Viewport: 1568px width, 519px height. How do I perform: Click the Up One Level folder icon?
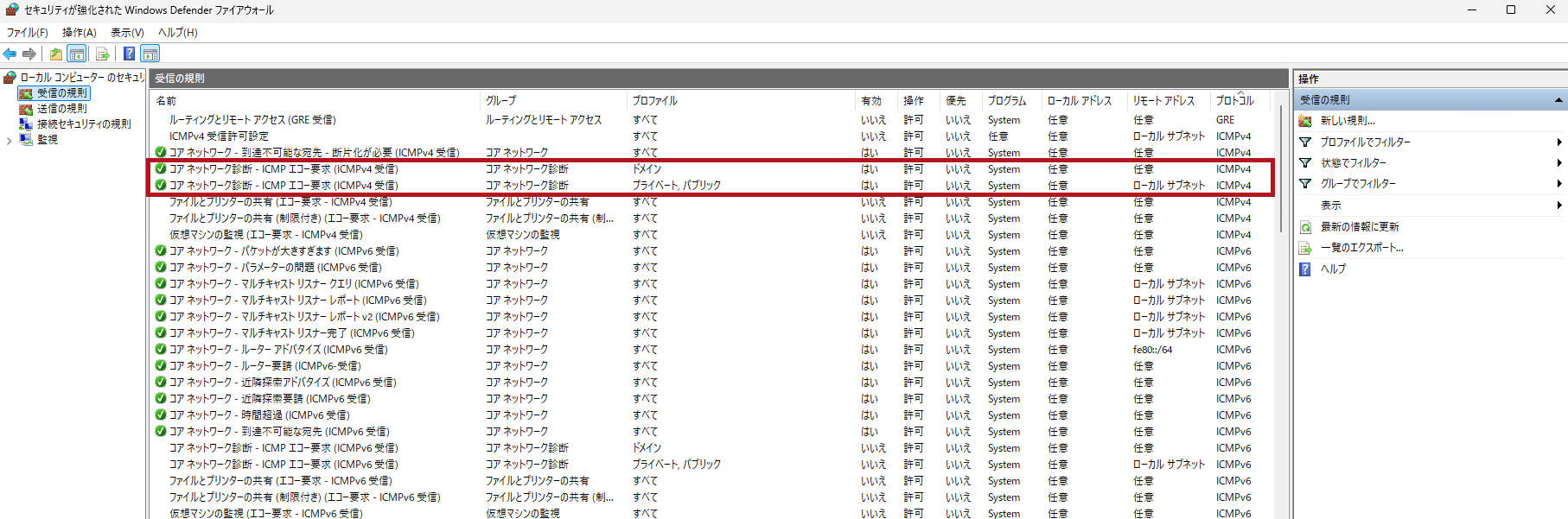coord(56,54)
